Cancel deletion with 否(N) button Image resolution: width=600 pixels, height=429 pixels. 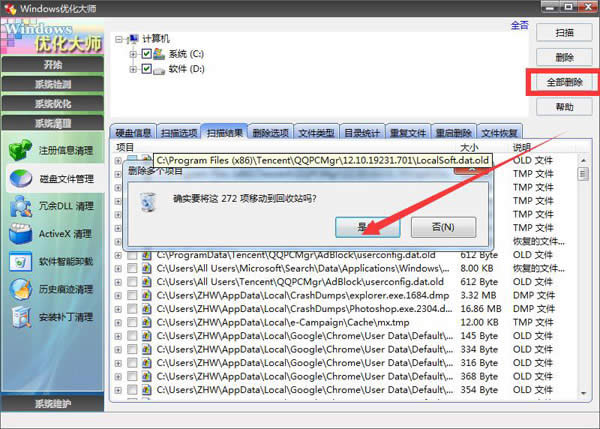click(443, 227)
